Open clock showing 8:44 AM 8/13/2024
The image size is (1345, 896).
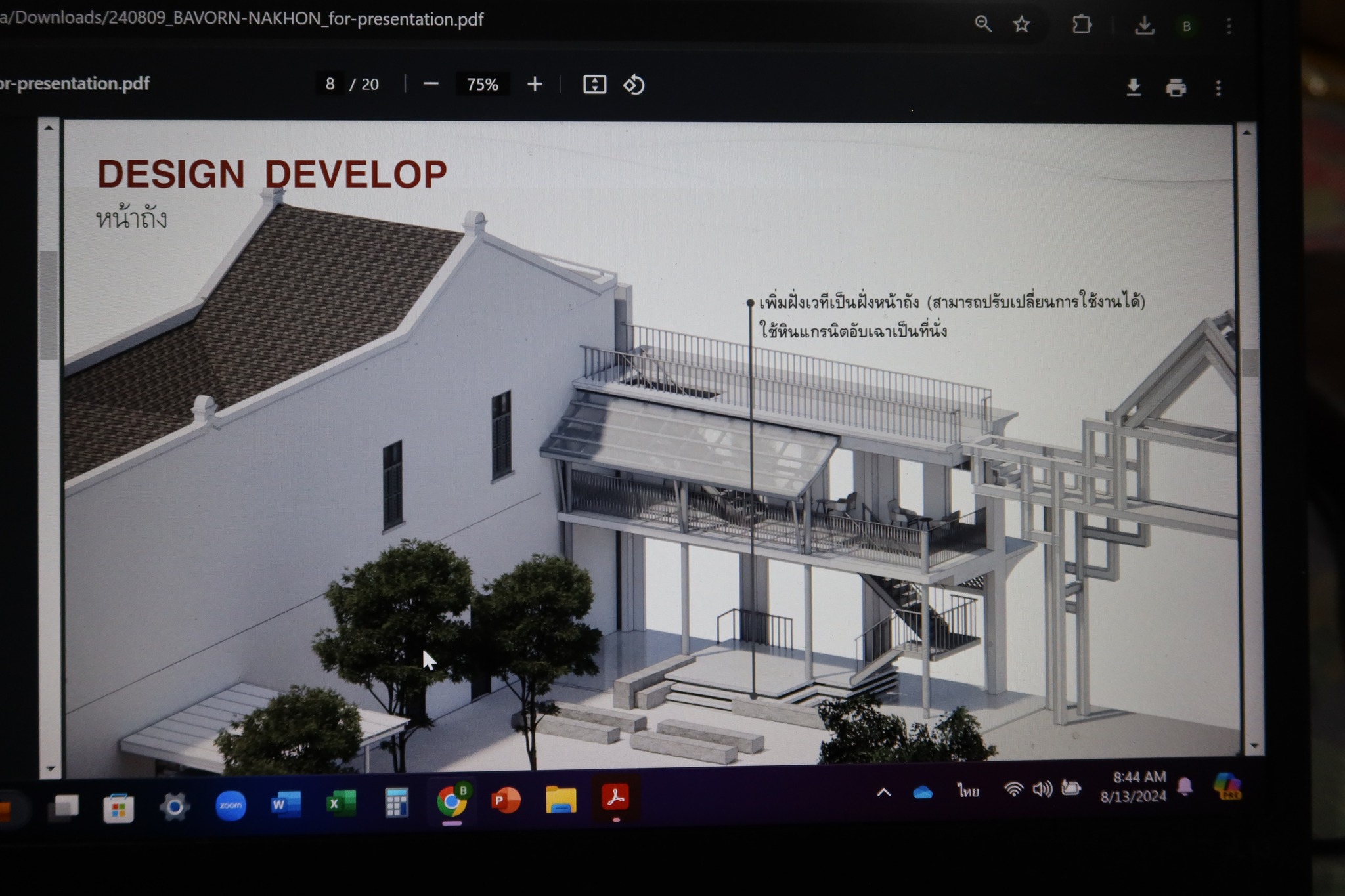pos(1134,786)
